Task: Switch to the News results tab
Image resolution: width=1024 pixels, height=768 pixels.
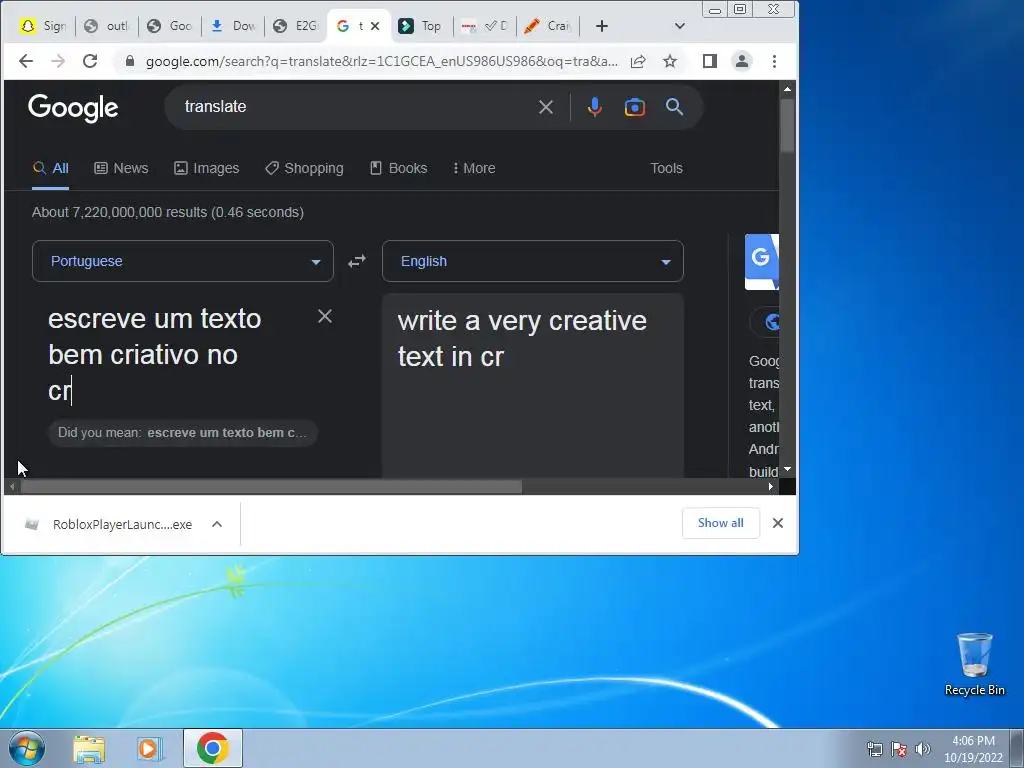Action: point(121,168)
